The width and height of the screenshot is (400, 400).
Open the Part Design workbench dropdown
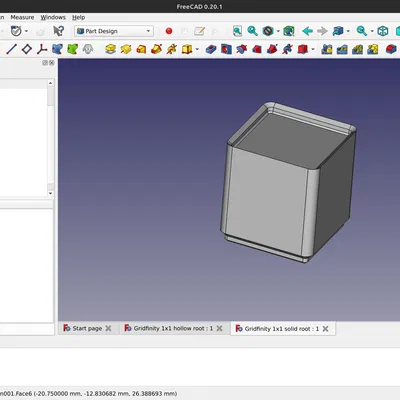[x=114, y=31]
